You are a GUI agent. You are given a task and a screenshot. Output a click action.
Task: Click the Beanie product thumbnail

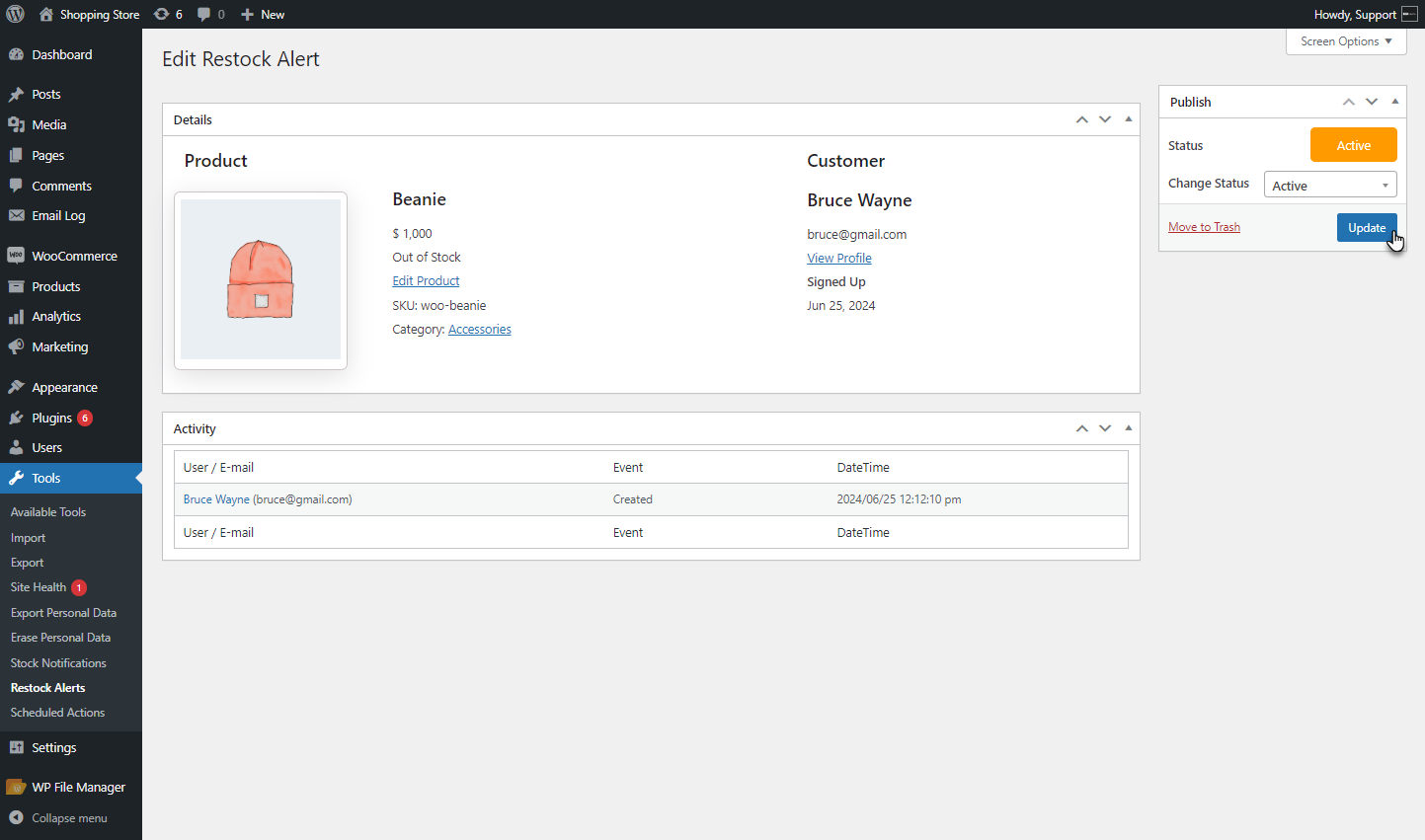pyautogui.click(x=261, y=280)
